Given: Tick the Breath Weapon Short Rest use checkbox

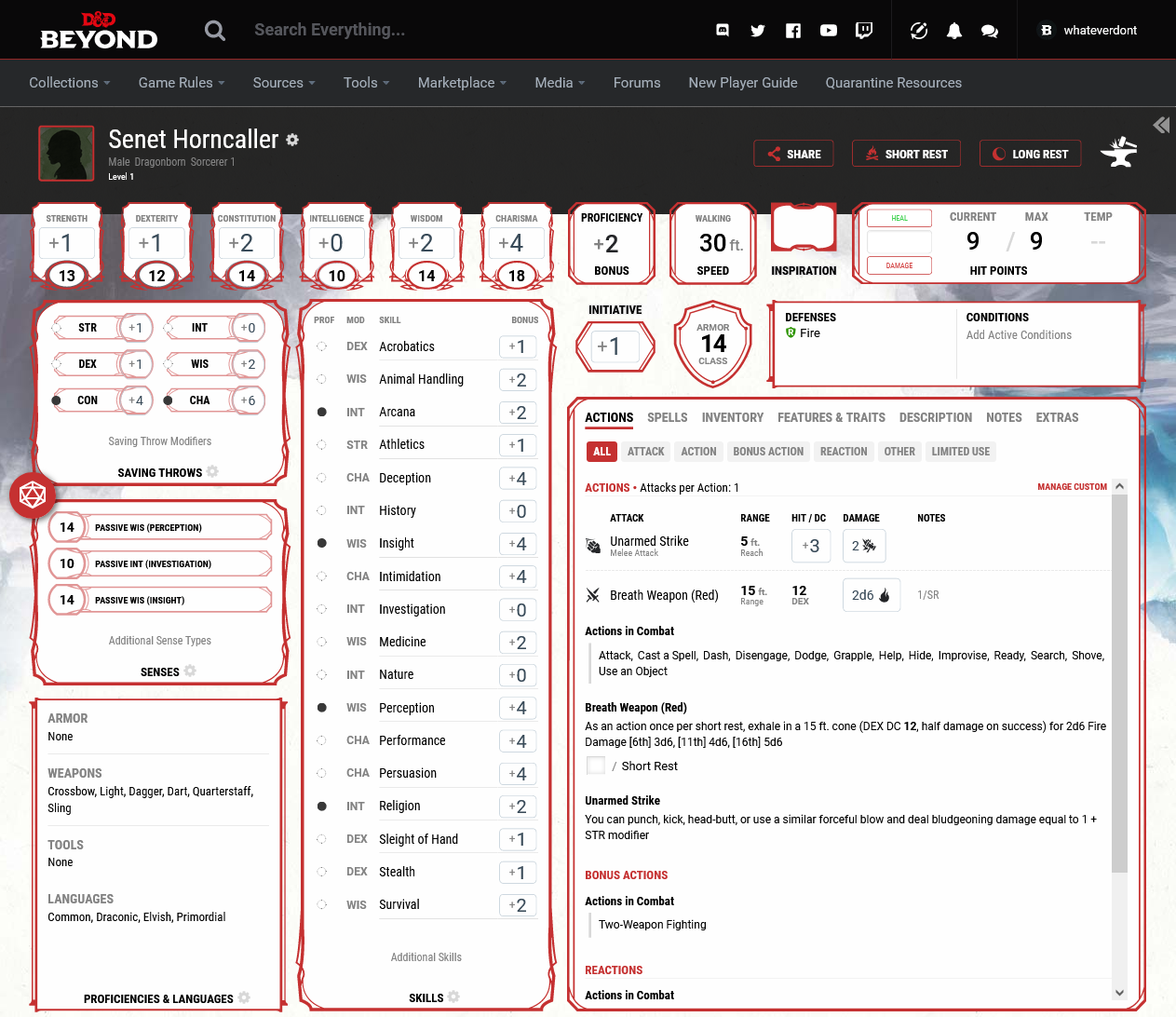Looking at the screenshot, I should pos(596,766).
